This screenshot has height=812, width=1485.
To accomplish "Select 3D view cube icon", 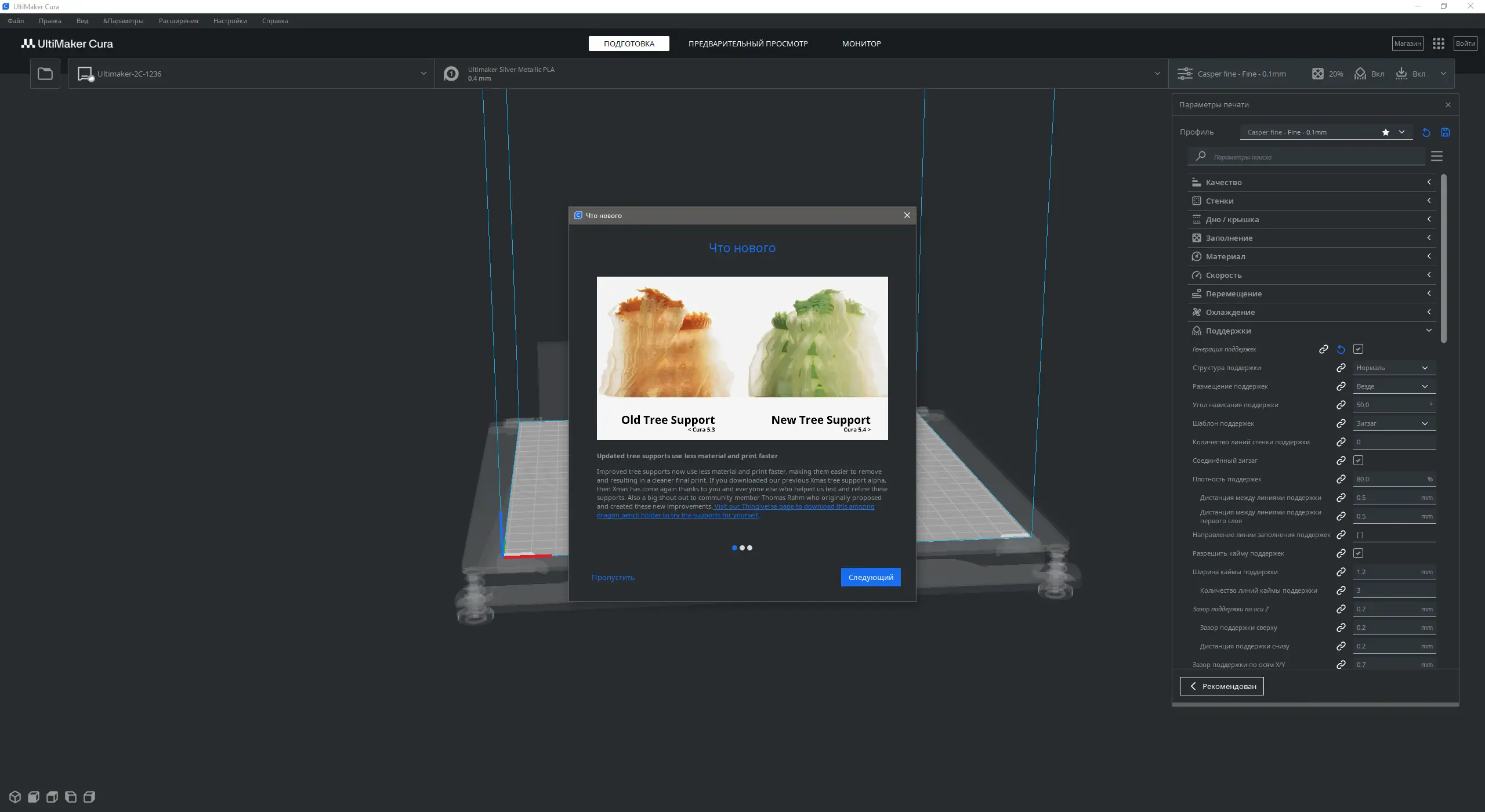I will coord(15,796).
